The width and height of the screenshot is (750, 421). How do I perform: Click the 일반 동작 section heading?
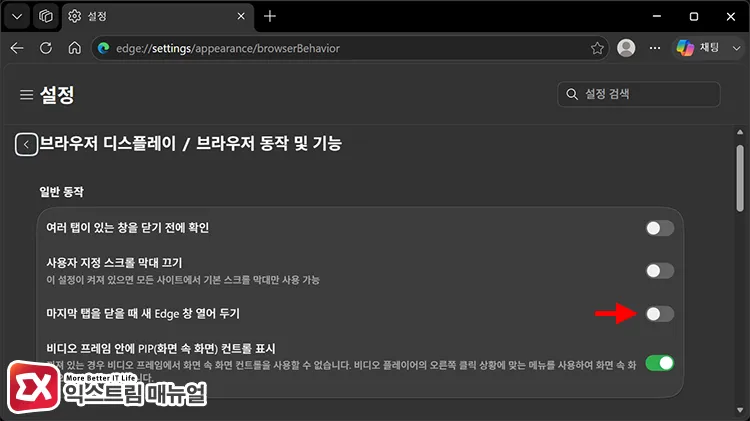click(61, 192)
